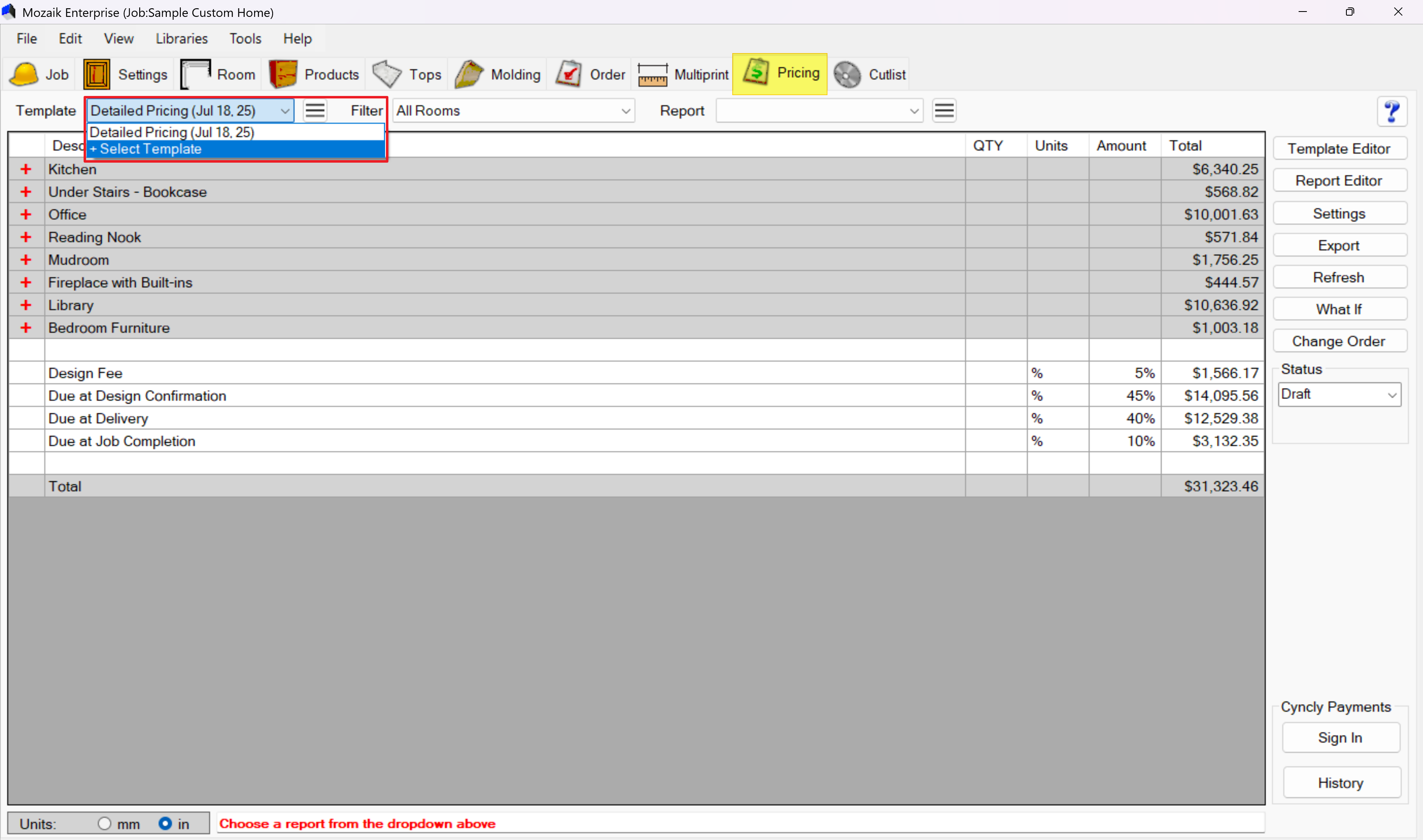The image size is (1423, 840).
Task: Select the Tops countertop icon
Action: 388,74
